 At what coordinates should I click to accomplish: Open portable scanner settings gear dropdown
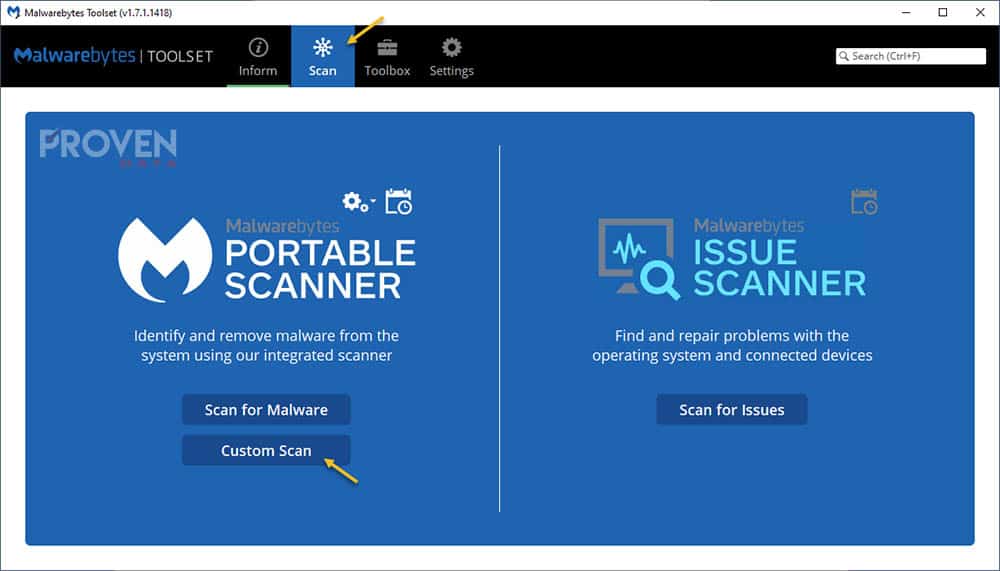(x=358, y=202)
